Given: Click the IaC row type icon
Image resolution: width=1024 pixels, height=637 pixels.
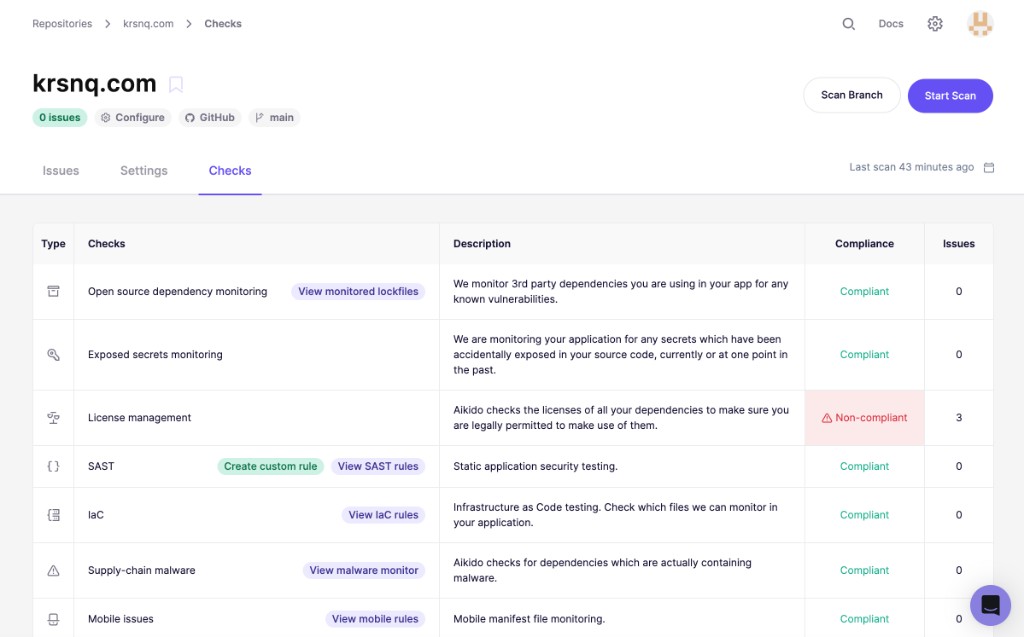Looking at the screenshot, I should pyautogui.click(x=54, y=515).
